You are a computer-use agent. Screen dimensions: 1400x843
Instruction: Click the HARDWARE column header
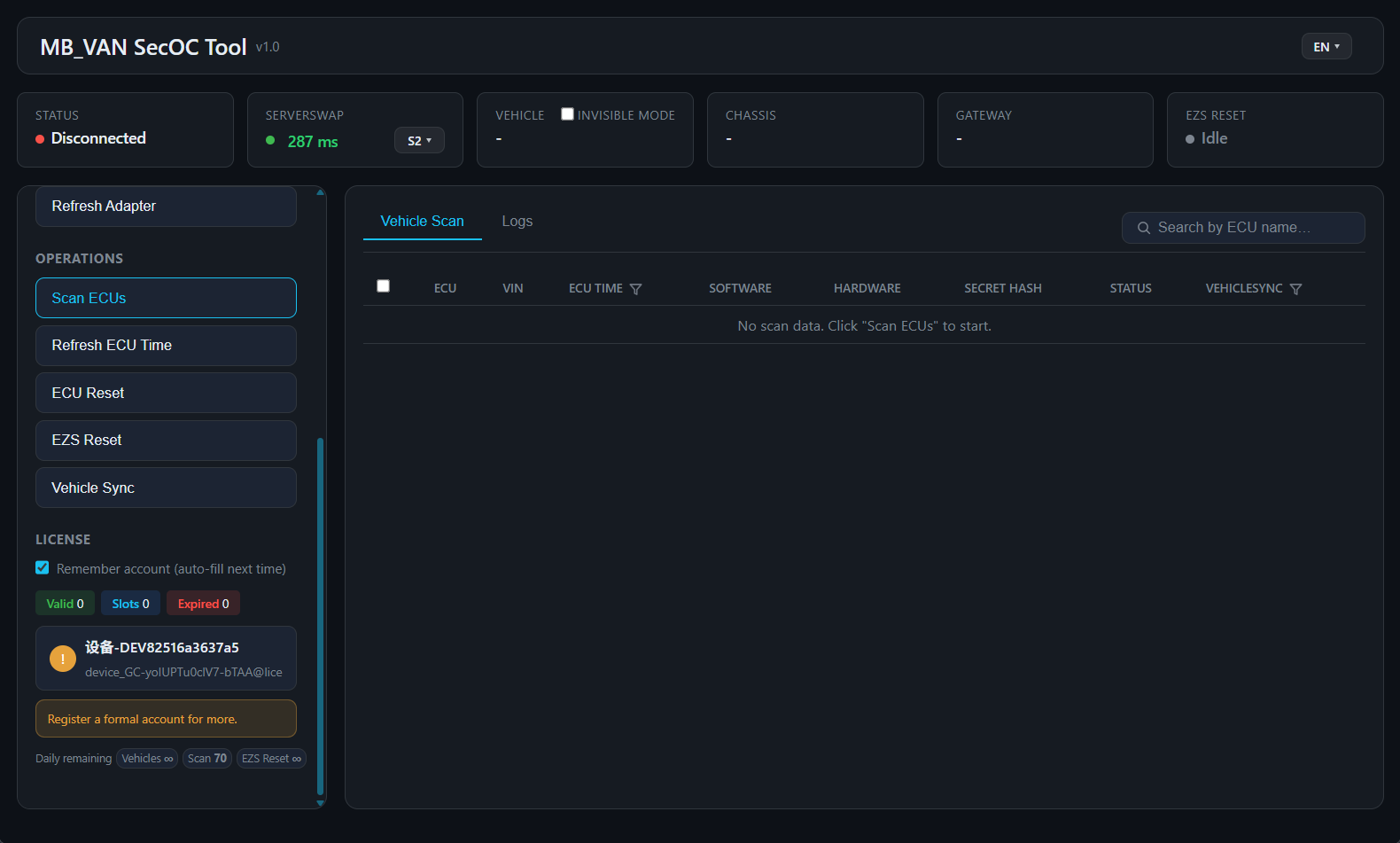coord(867,289)
